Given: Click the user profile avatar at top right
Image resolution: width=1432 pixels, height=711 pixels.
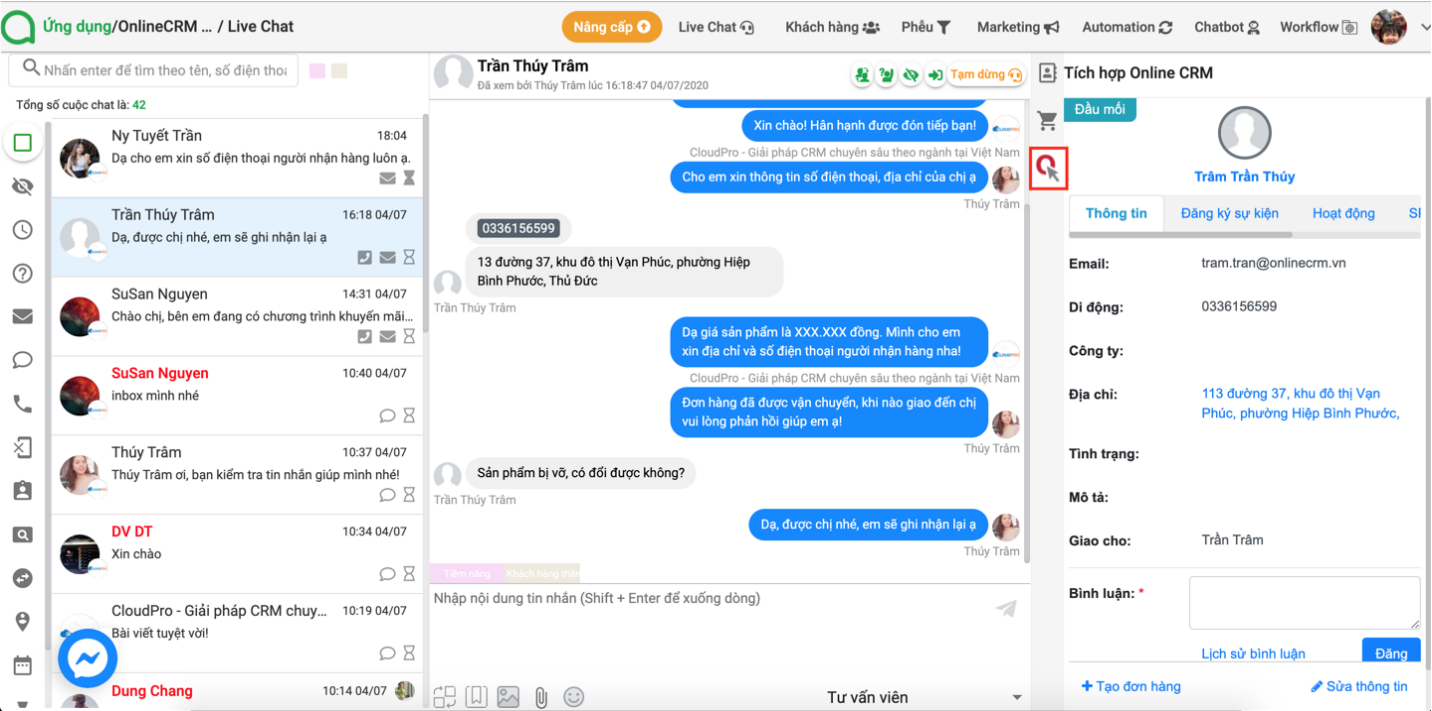Looking at the screenshot, I should [1389, 27].
